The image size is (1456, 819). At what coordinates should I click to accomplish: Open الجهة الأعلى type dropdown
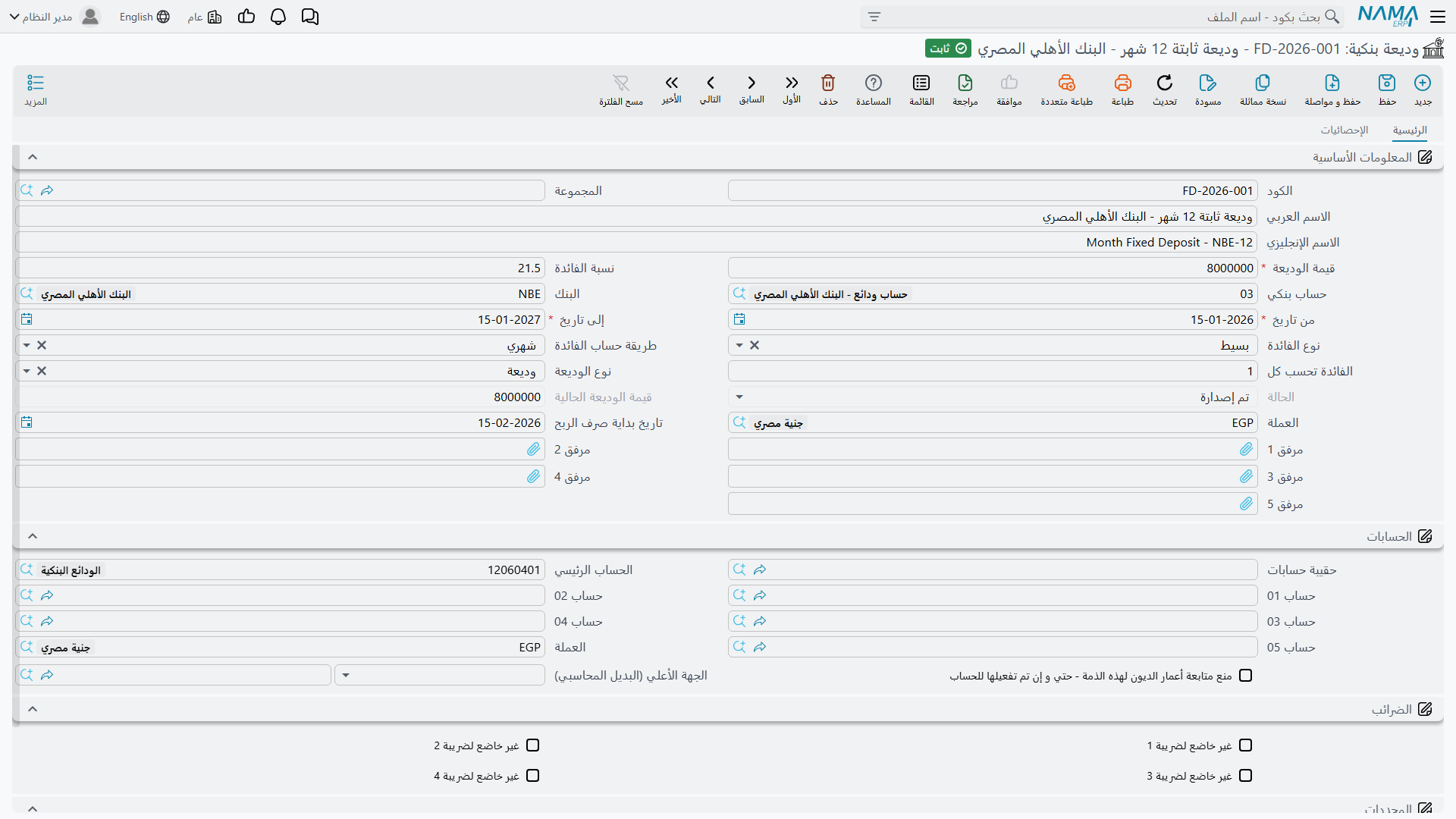click(x=346, y=675)
